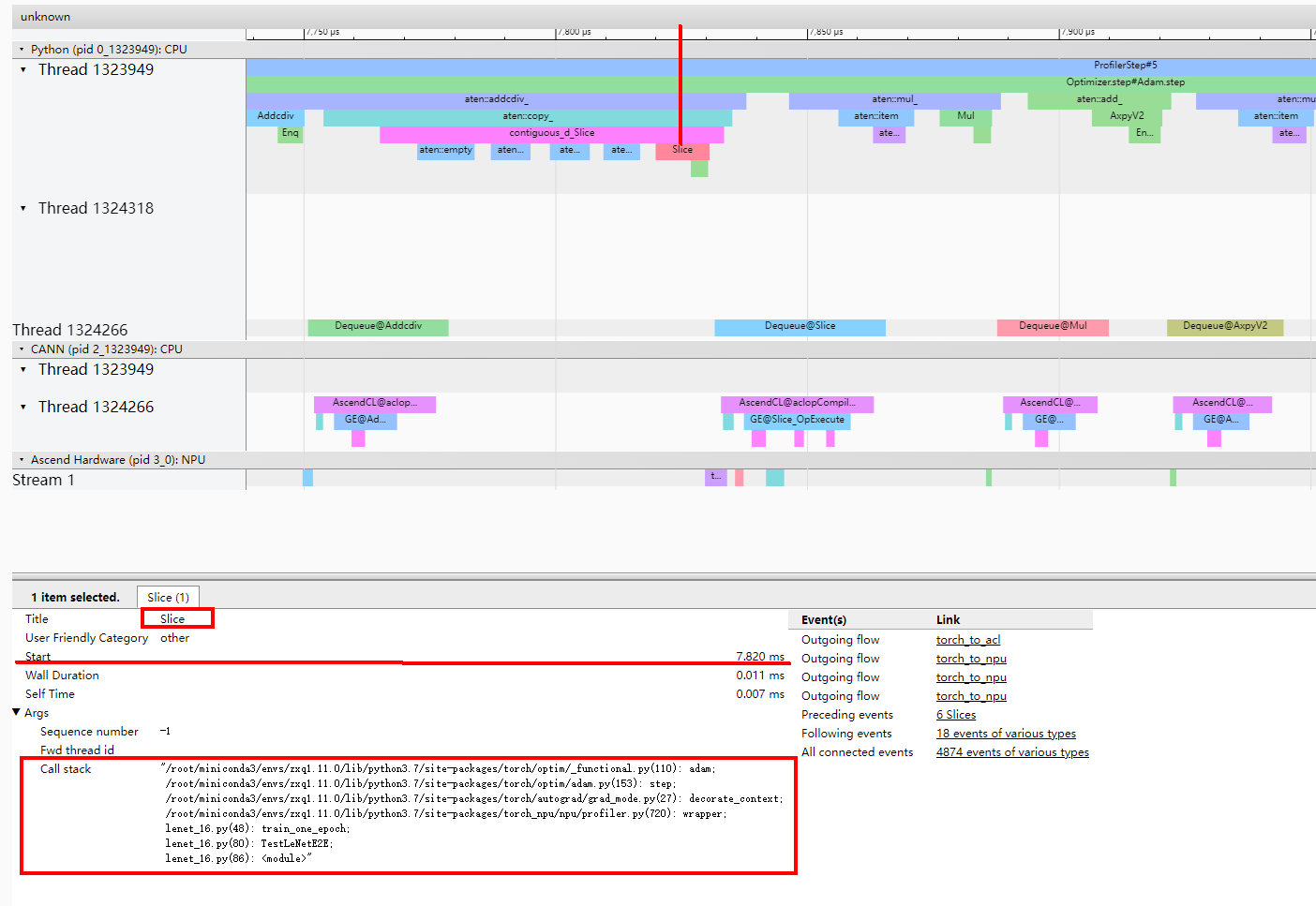Click the 7,800 µs ruler mark
1316x906 pixels.
[576, 32]
